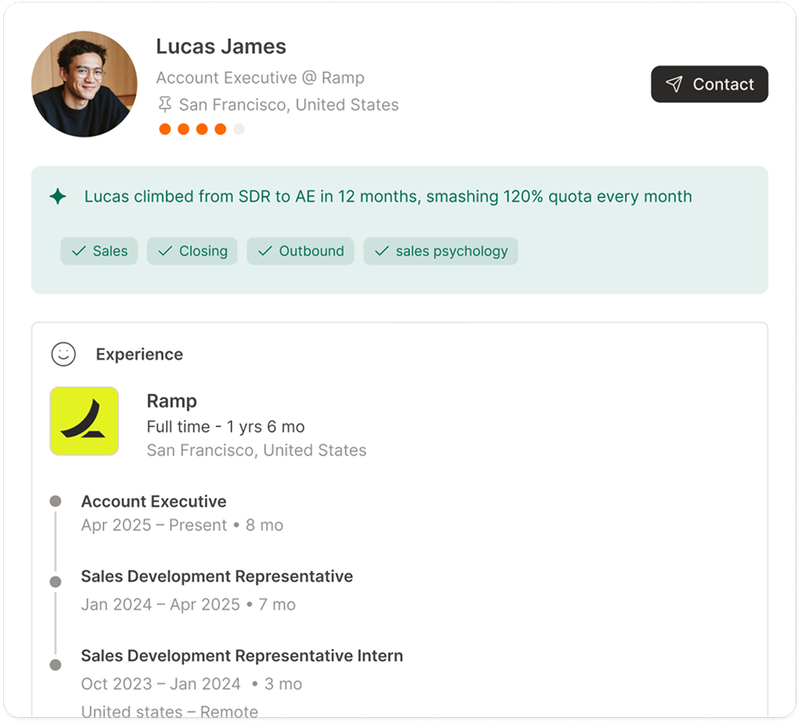This screenshot has height=722, width=800.
Task: Click United states – Remote text
Action: coord(169,711)
